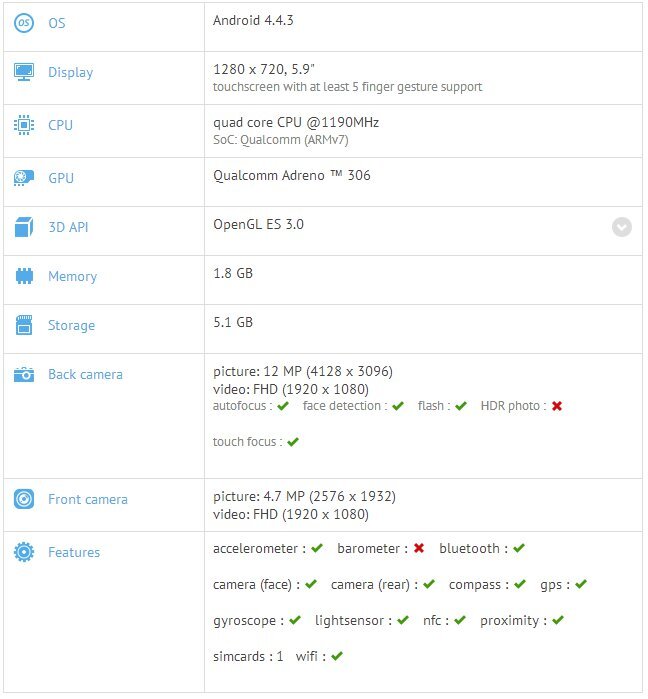Viewport: 648px width, 699px height.
Task: Select the Features row label
Action: coord(74,552)
